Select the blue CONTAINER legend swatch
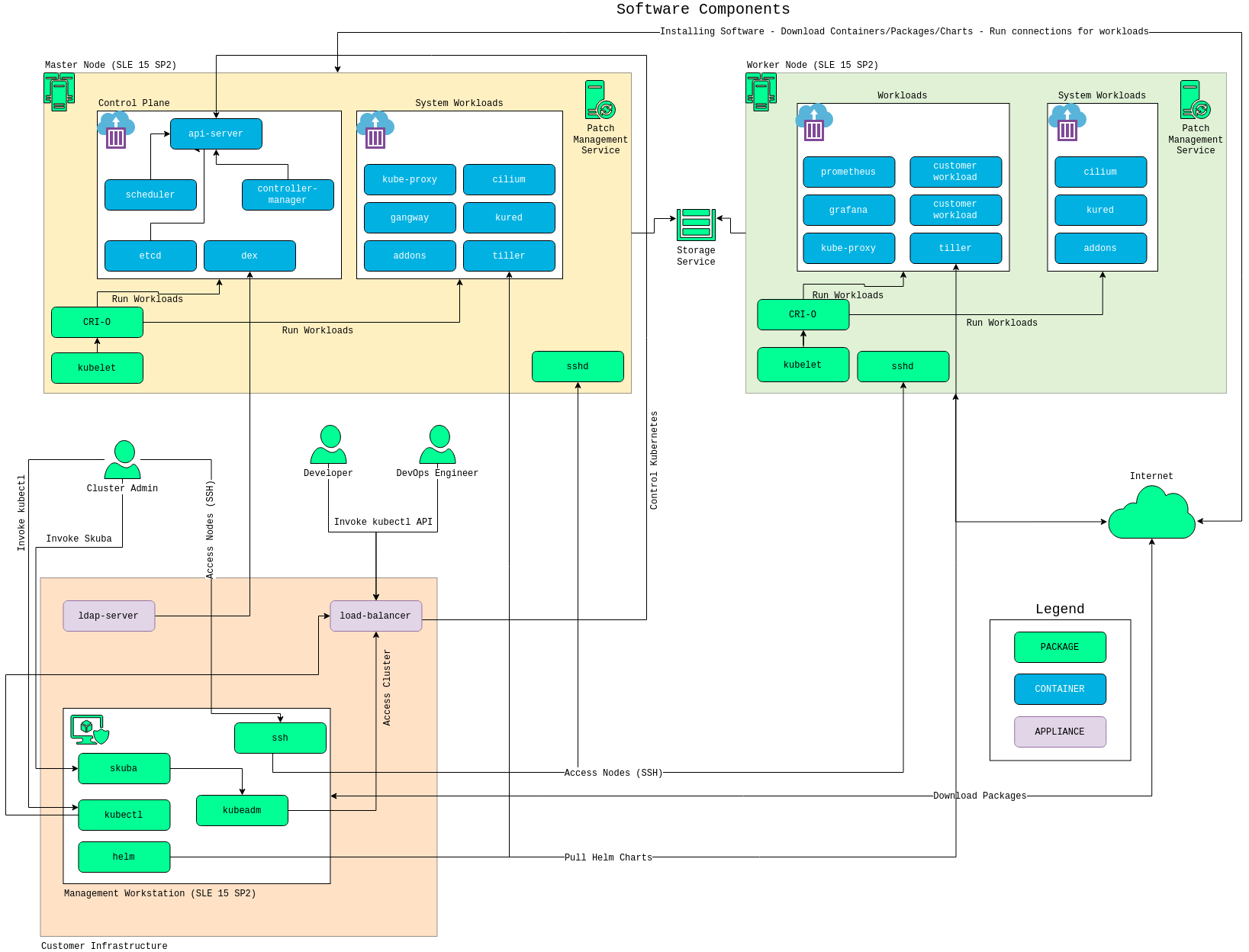Screen dimensions: 1249x952 pos(1060,690)
